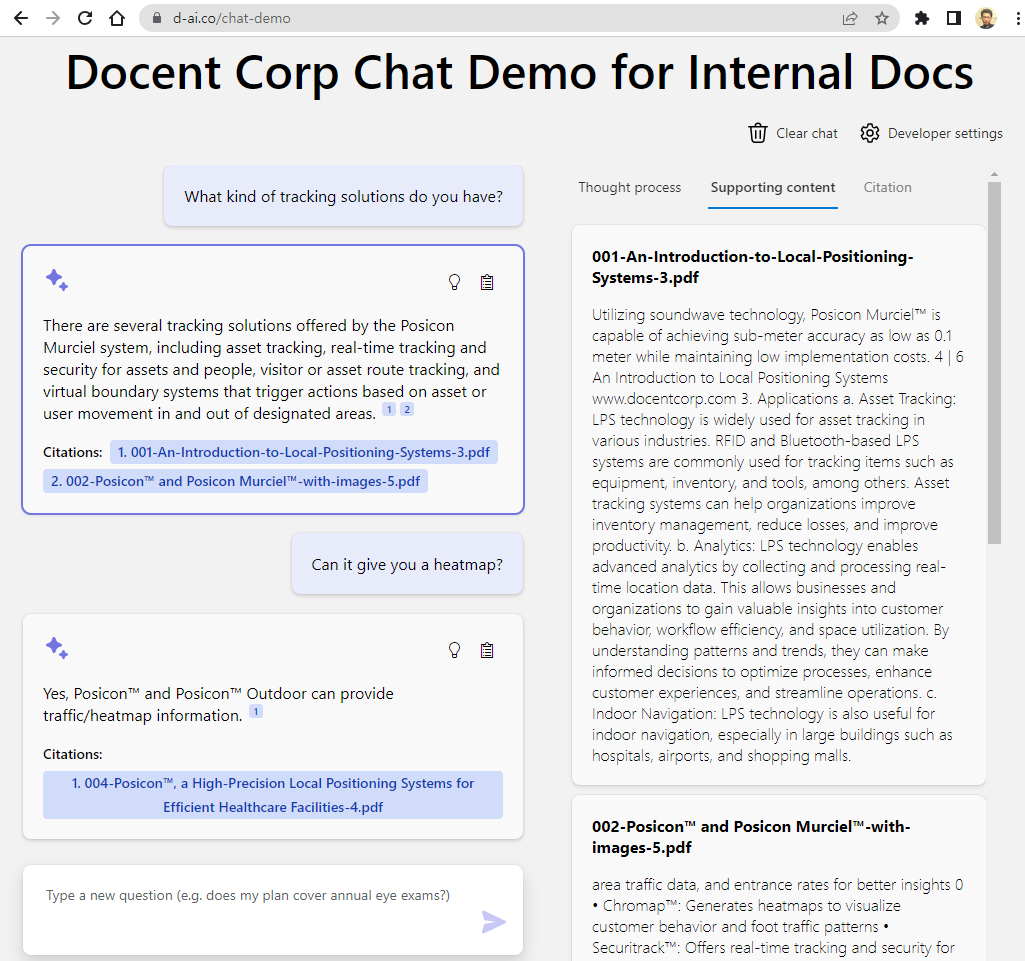The image size is (1025, 961).
Task: Share this page via share icon
Action: [x=850, y=18]
